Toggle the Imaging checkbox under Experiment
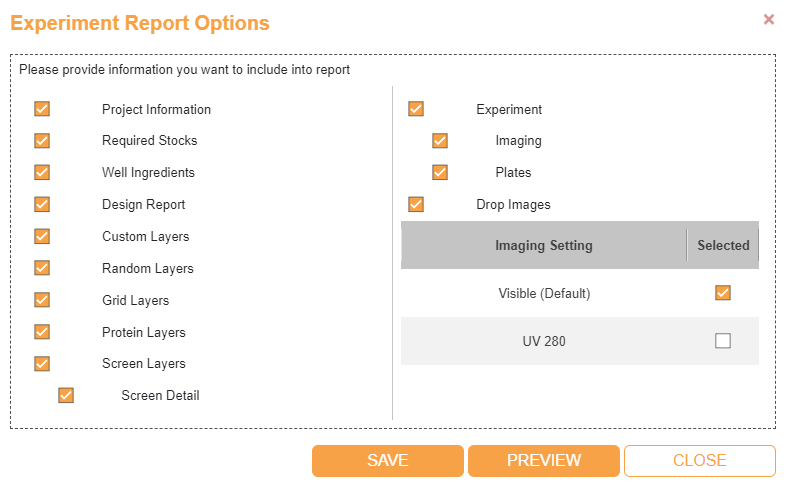The height and width of the screenshot is (487, 787). pyautogui.click(x=440, y=141)
